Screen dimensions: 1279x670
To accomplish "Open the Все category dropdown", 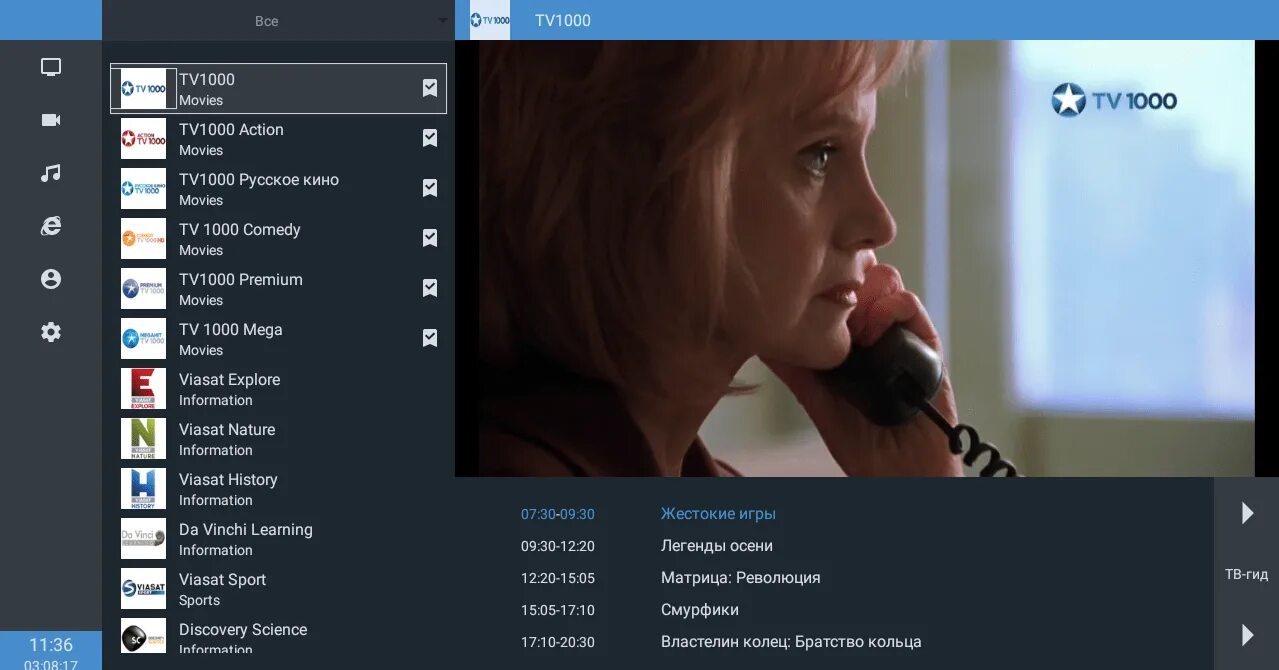I will click(x=278, y=21).
